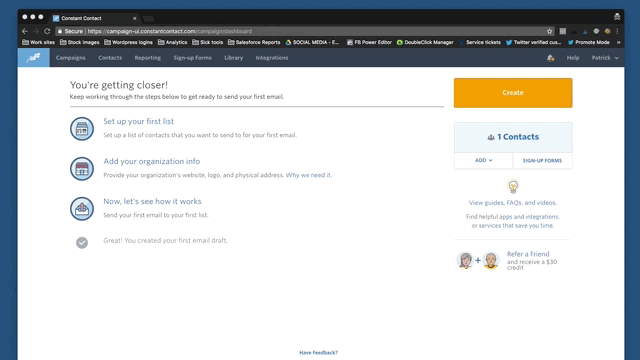Image resolution: width=640 pixels, height=360 pixels.
Task: Click Now, let's see how it works
Action: point(152,201)
